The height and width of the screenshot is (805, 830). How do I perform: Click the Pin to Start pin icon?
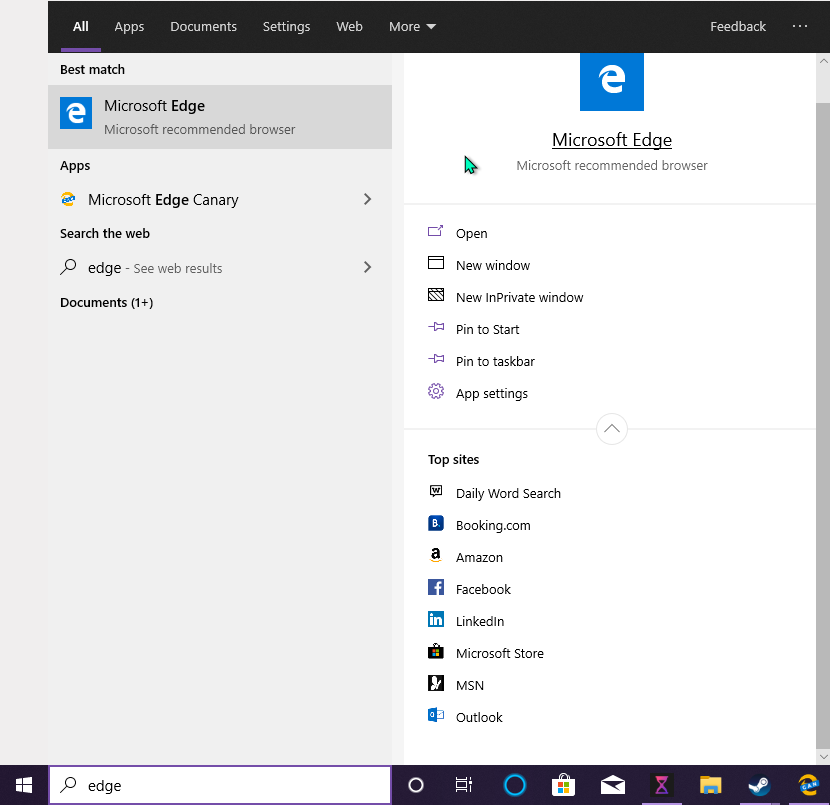pos(436,327)
